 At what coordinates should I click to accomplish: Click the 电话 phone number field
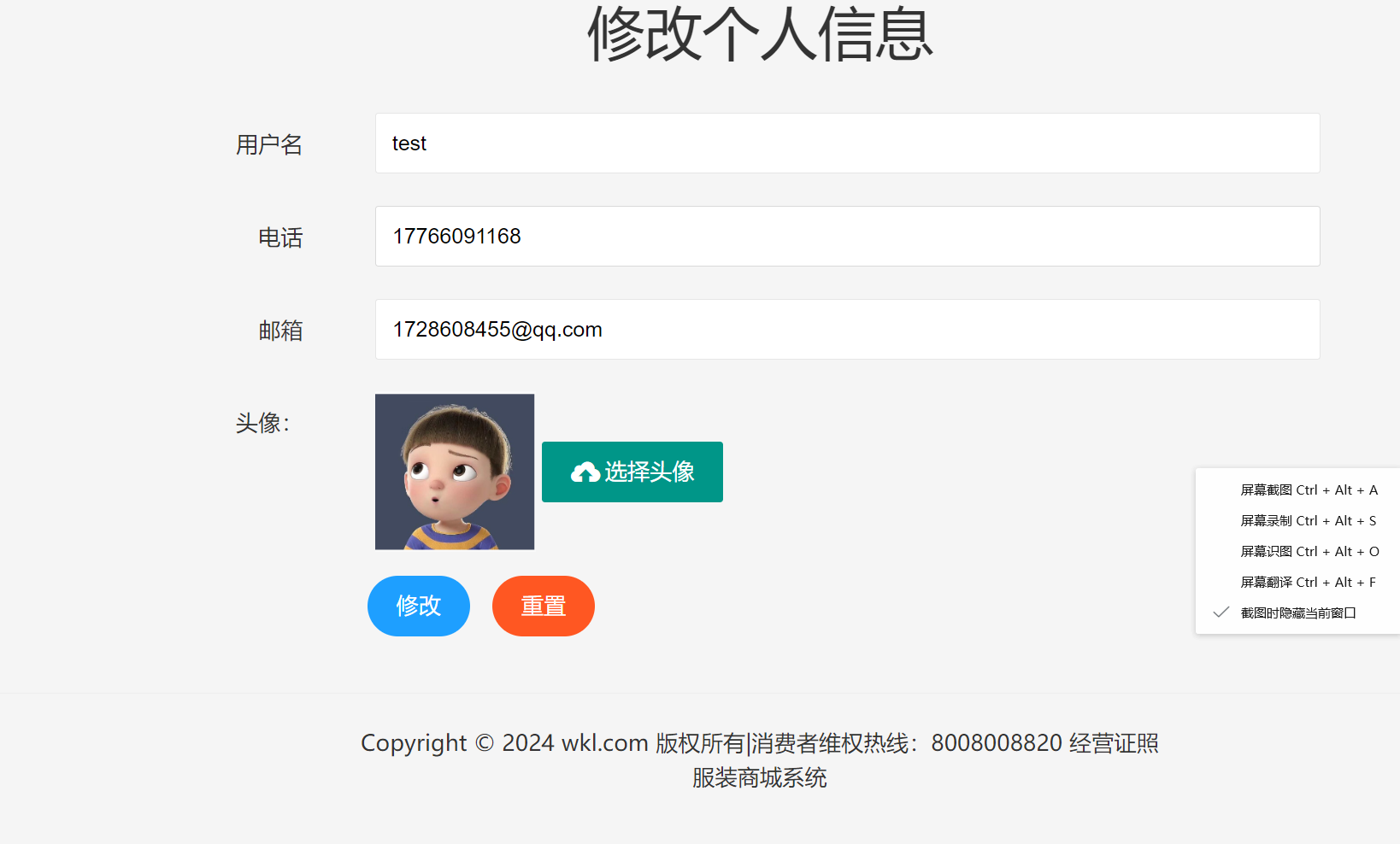[x=846, y=237]
